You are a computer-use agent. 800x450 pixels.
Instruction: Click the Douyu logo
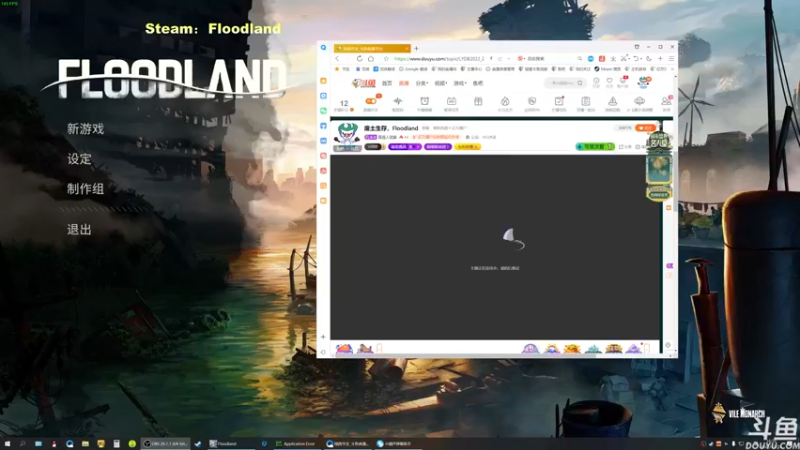coord(364,83)
